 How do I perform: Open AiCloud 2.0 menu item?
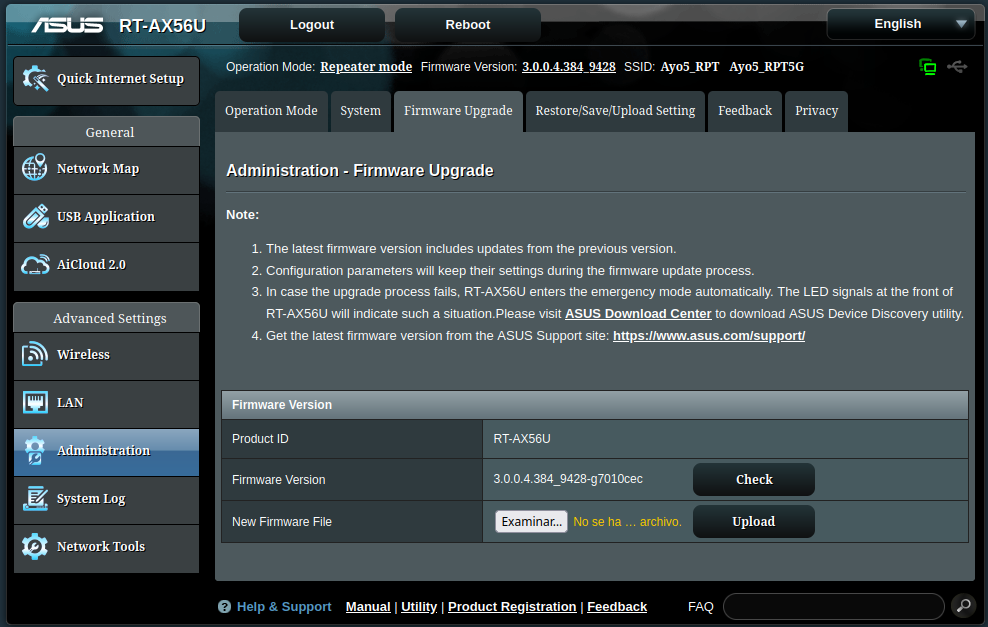(106, 265)
